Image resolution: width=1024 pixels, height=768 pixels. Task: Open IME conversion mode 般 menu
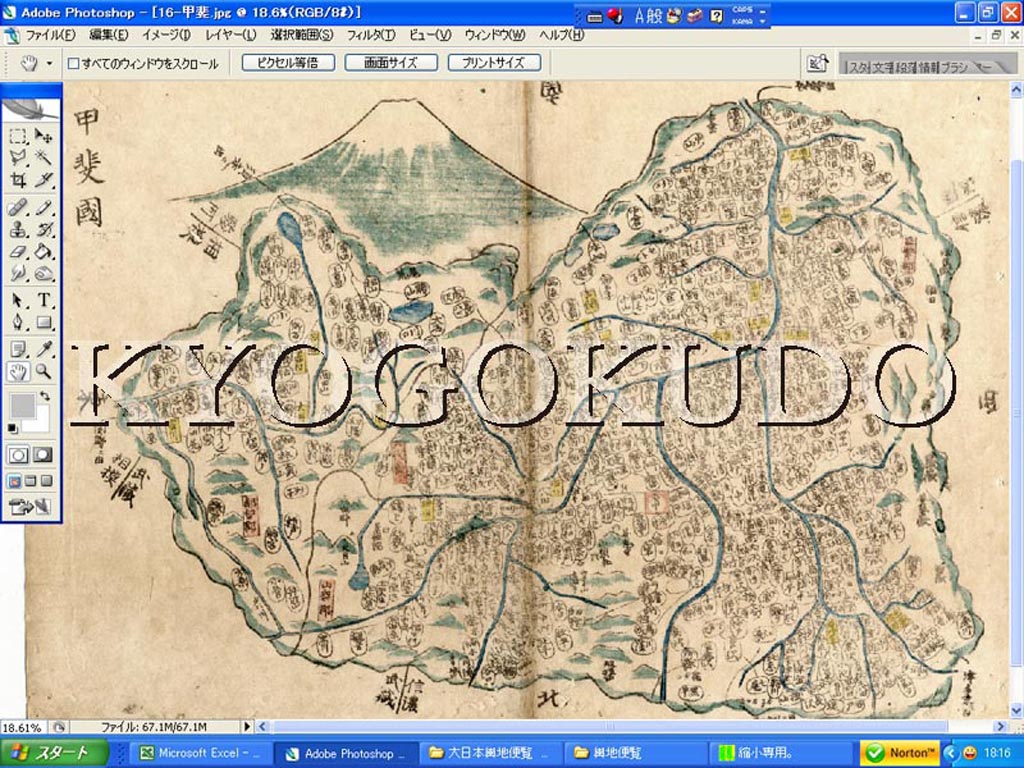tap(655, 16)
